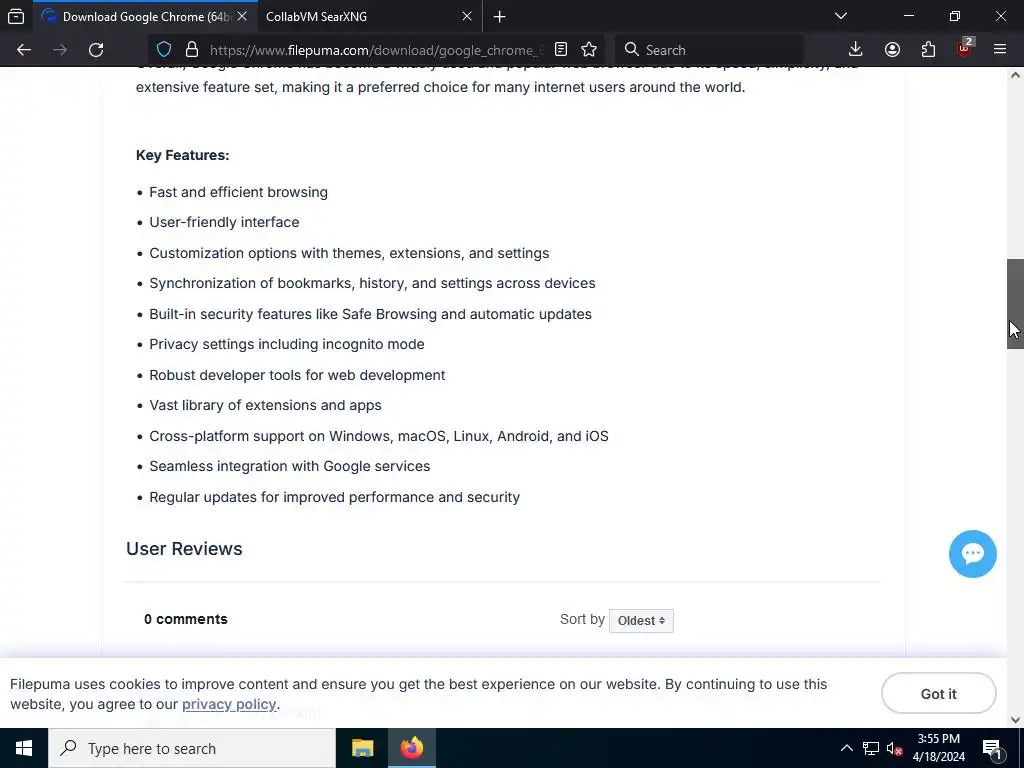Click the Privacy settings including incognito mode line
The width and height of the screenshot is (1024, 768).
pos(287,344)
